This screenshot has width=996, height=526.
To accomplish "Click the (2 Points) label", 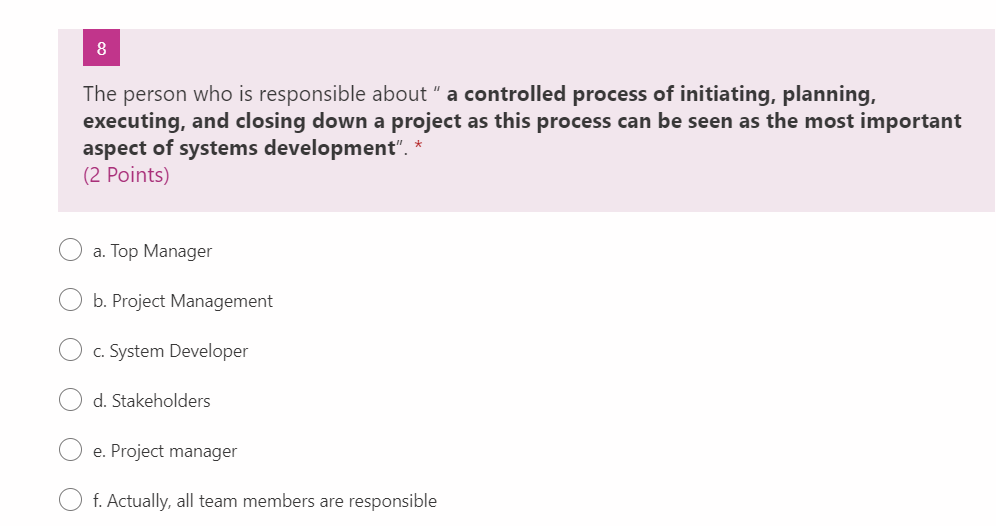I will click(126, 175).
